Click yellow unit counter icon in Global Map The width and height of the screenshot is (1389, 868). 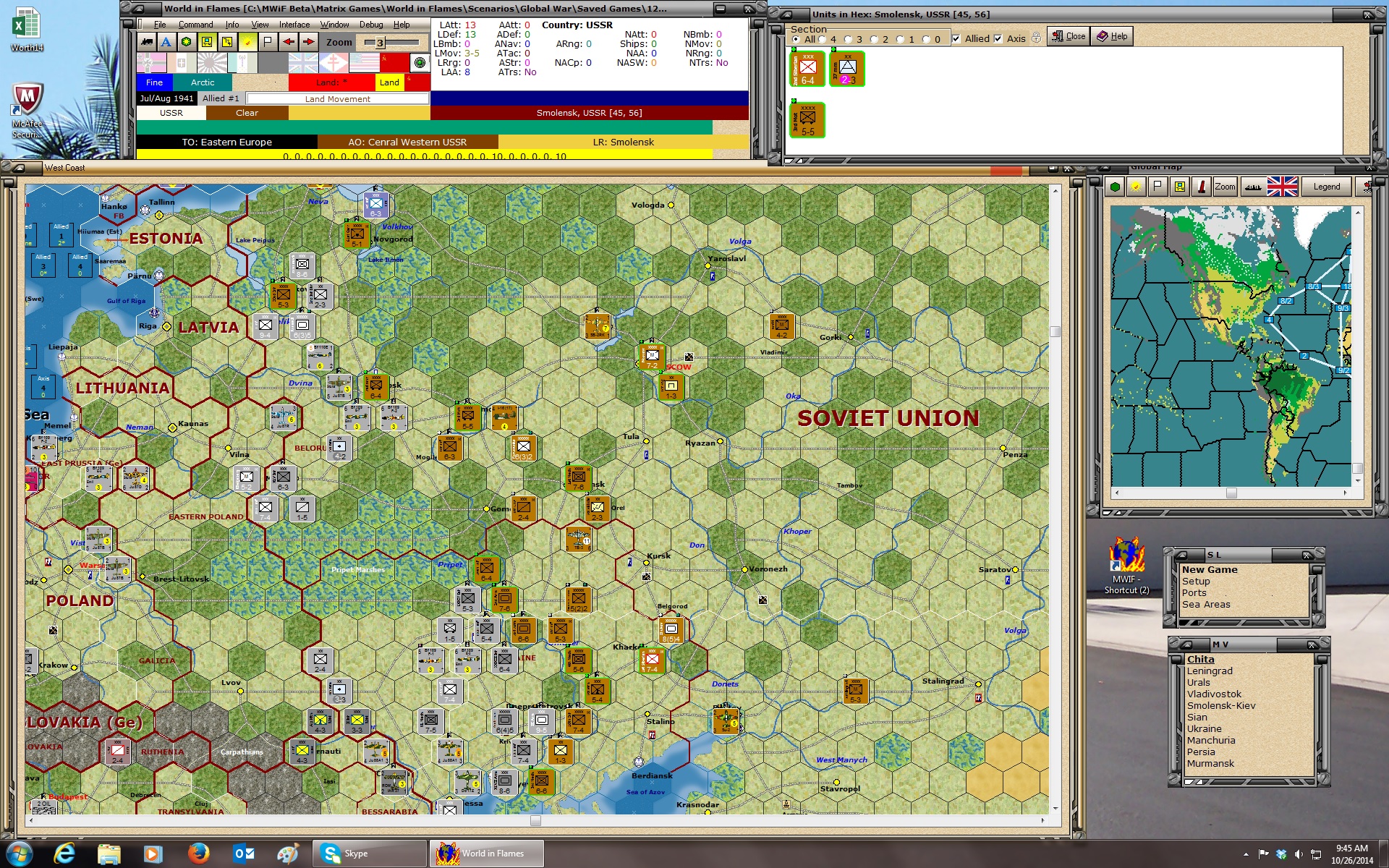1180,187
